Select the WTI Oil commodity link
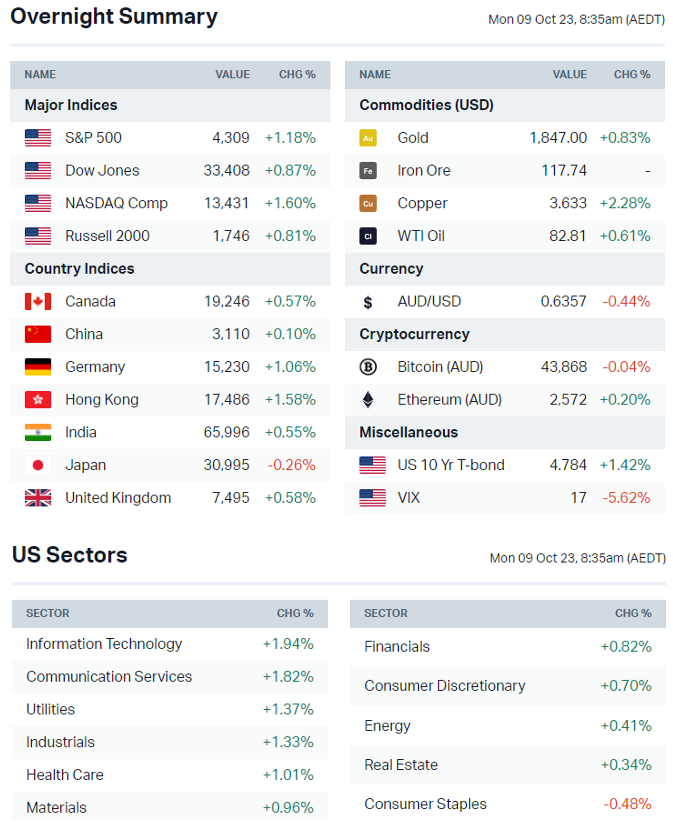 [421, 236]
